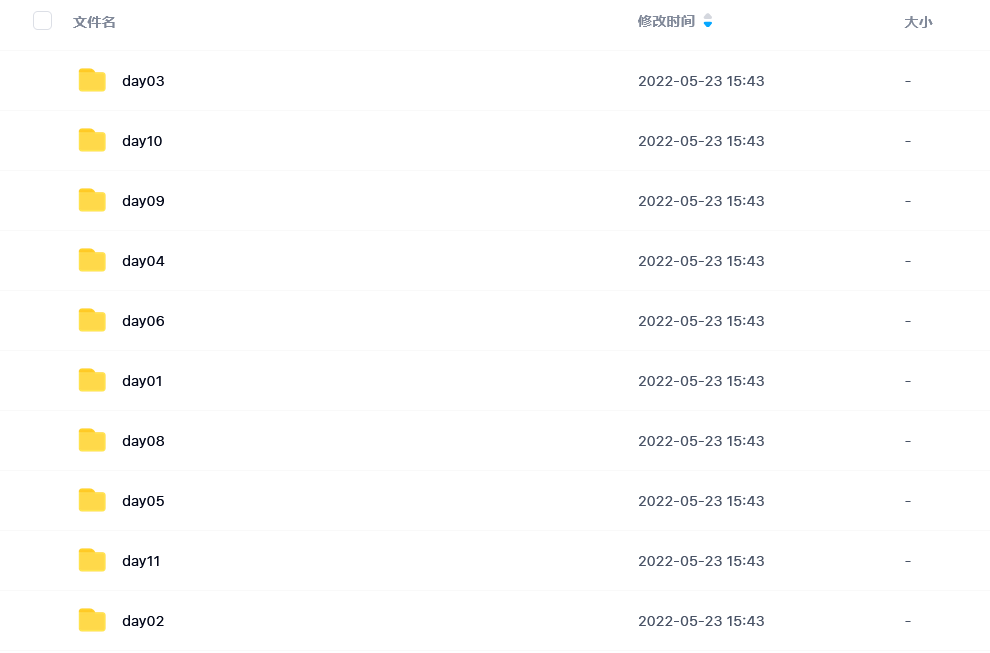Screen dimensions: 990x653
Task: Click the day04 folder icon
Action: [x=92, y=260]
